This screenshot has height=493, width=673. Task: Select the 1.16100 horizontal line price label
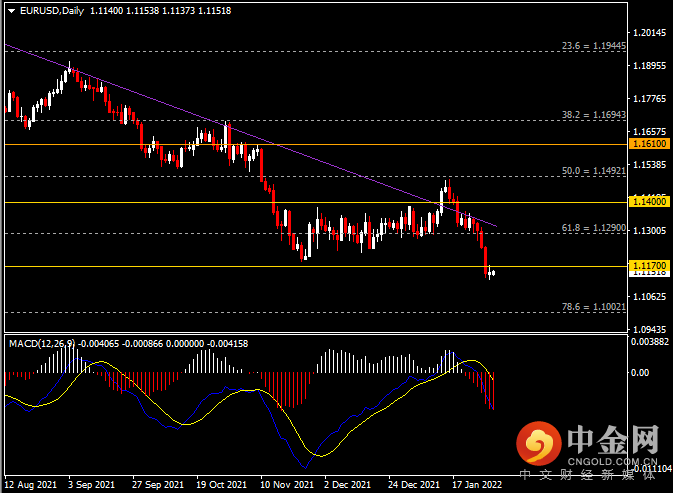click(649, 144)
